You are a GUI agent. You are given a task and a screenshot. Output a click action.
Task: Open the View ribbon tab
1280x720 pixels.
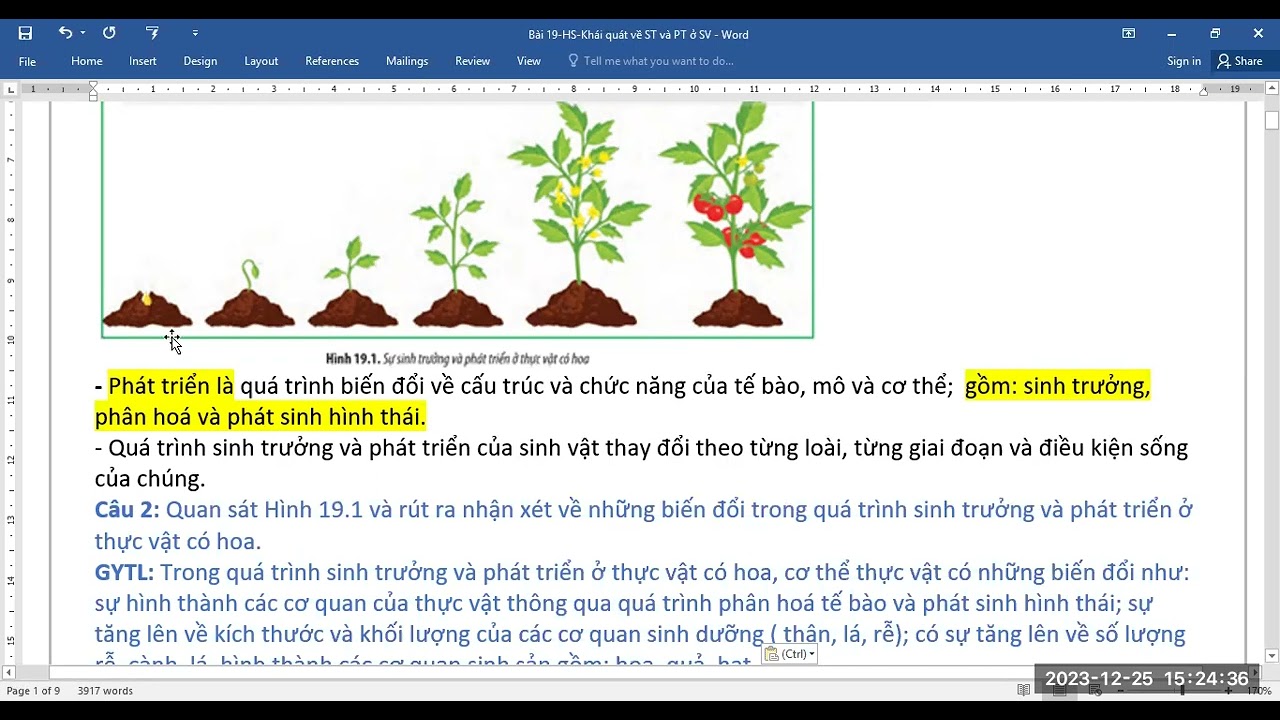point(529,61)
